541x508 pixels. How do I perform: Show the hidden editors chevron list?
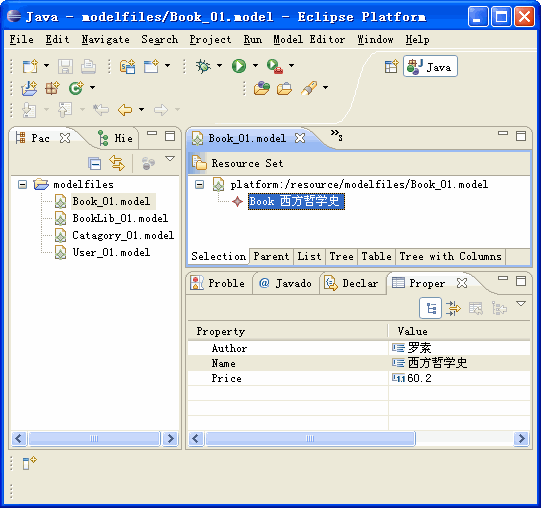point(336,135)
